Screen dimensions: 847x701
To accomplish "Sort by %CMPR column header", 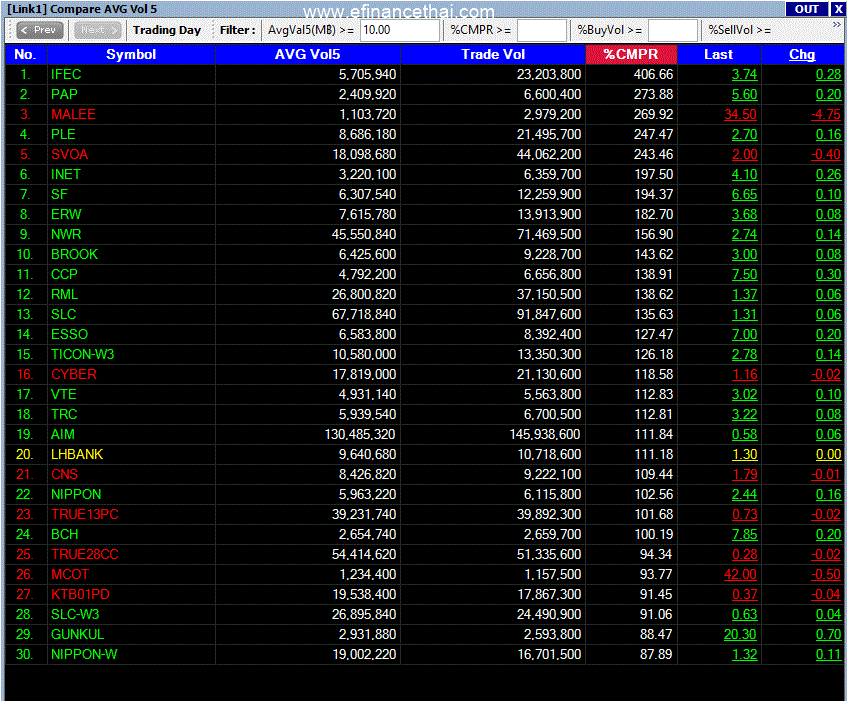I will point(631,55).
